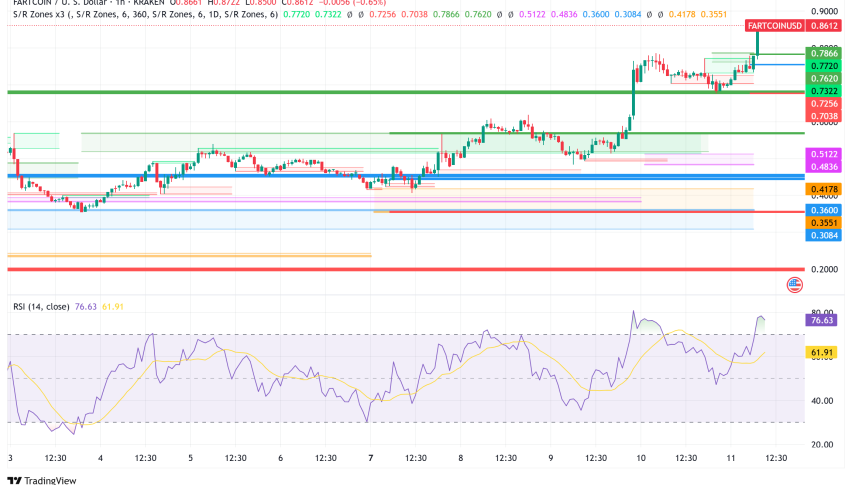The image size is (852, 485).
Task: Click the 61.91 value in RSI legend
Action: click(x=112, y=307)
